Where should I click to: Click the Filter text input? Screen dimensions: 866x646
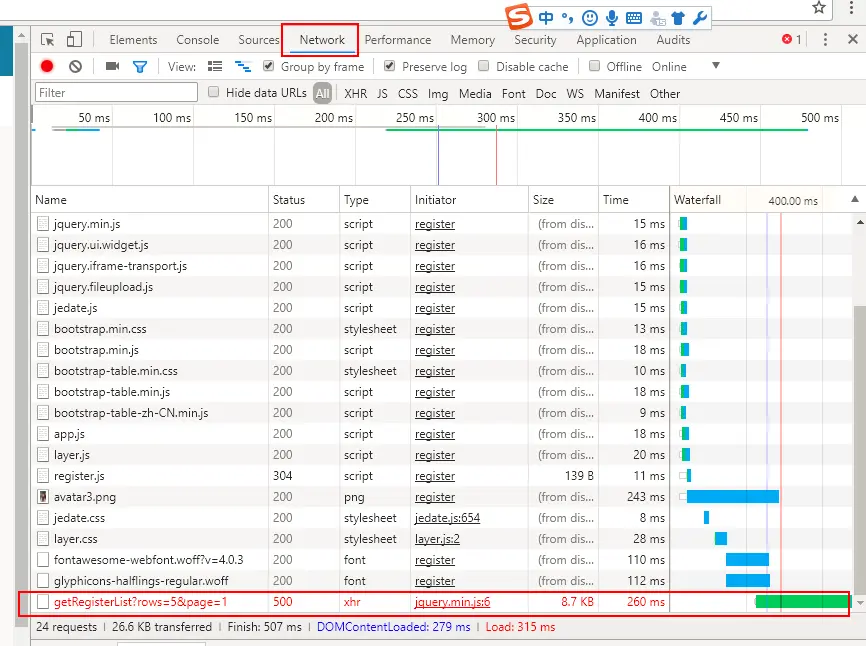click(x=116, y=92)
